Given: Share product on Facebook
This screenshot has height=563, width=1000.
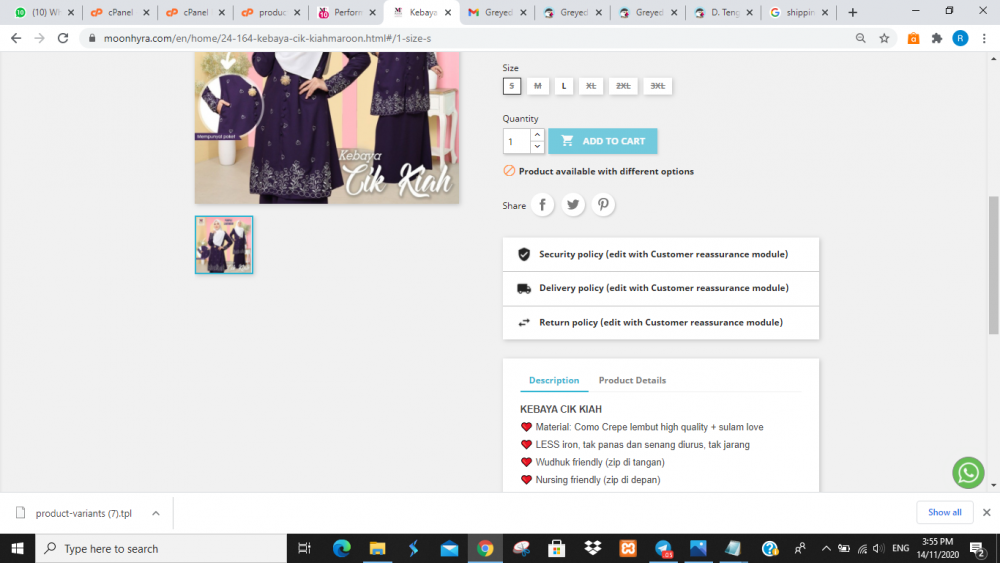Looking at the screenshot, I should (x=542, y=205).
